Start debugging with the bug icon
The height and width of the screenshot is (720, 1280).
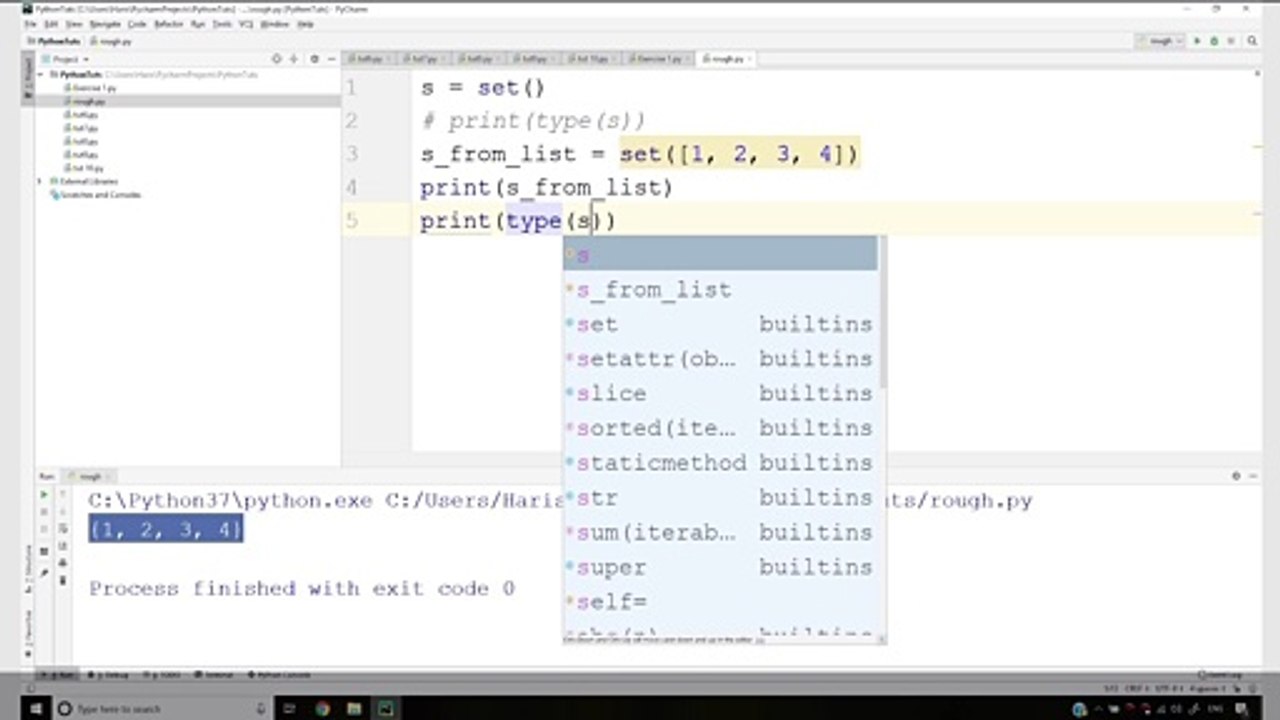[1214, 41]
